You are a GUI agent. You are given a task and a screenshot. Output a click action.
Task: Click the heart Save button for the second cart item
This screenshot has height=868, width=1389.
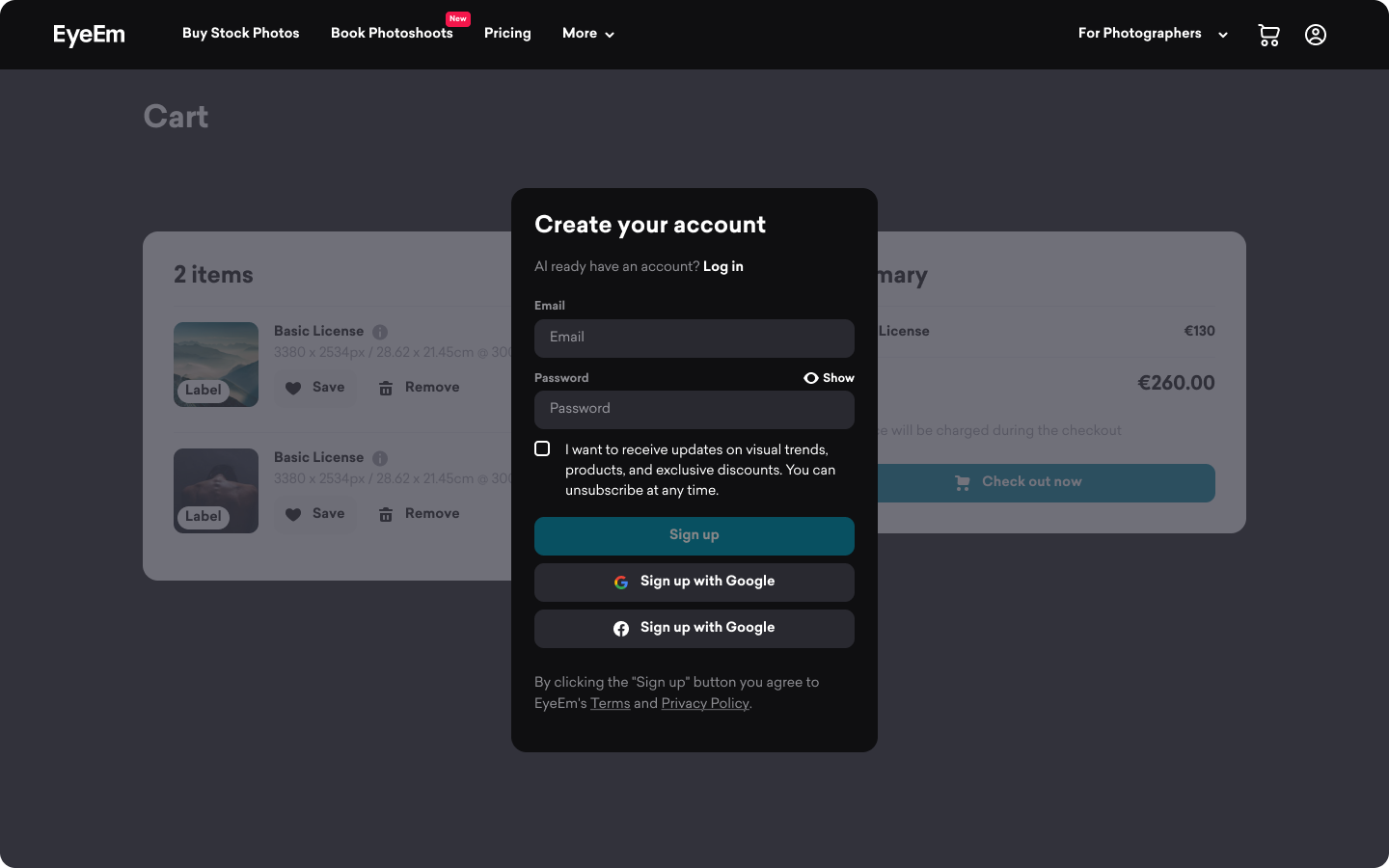coord(315,514)
